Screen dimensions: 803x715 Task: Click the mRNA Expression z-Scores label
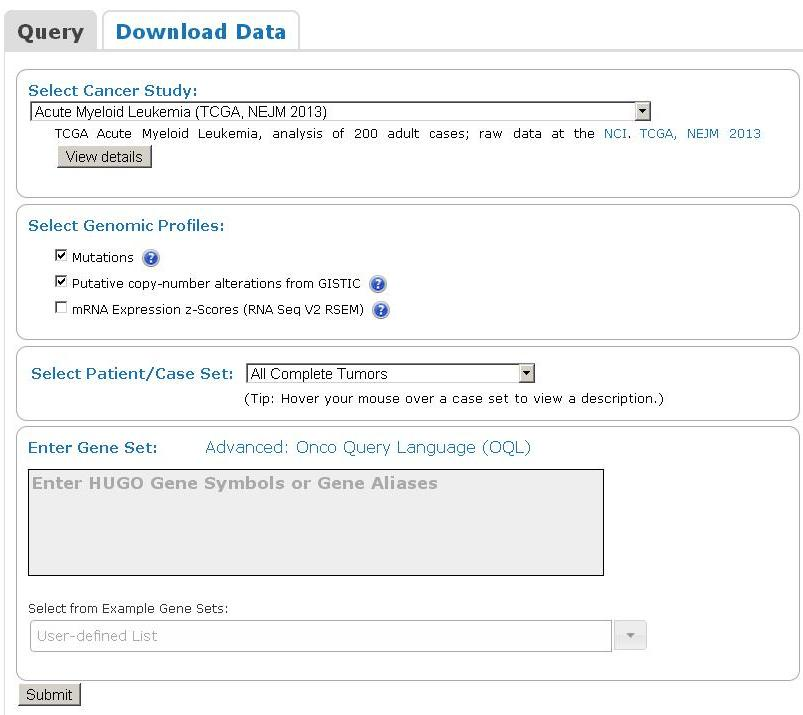click(218, 310)
